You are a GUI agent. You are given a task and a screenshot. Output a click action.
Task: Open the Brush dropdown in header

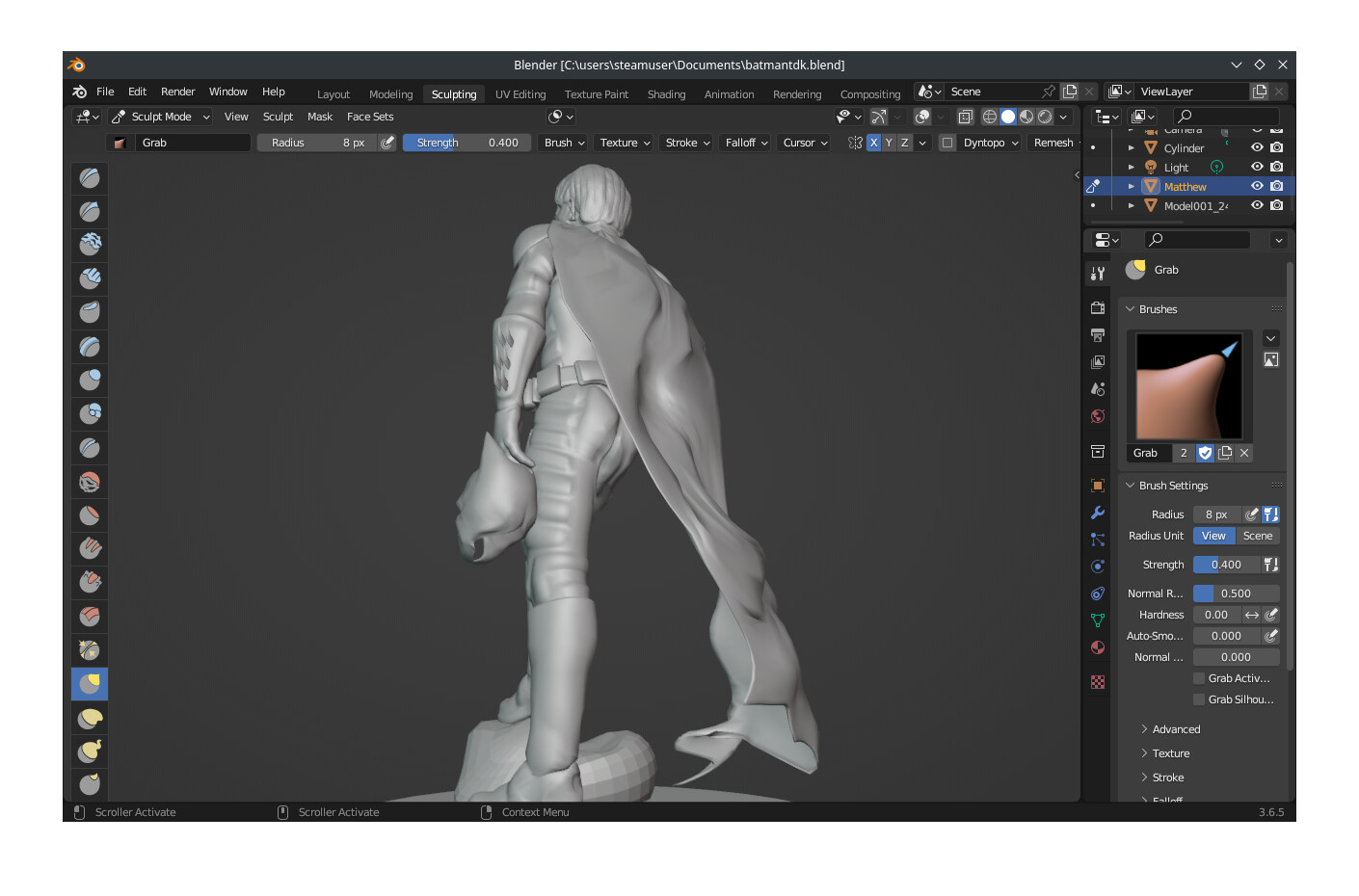pyautogui.click(x=564, y=143)
